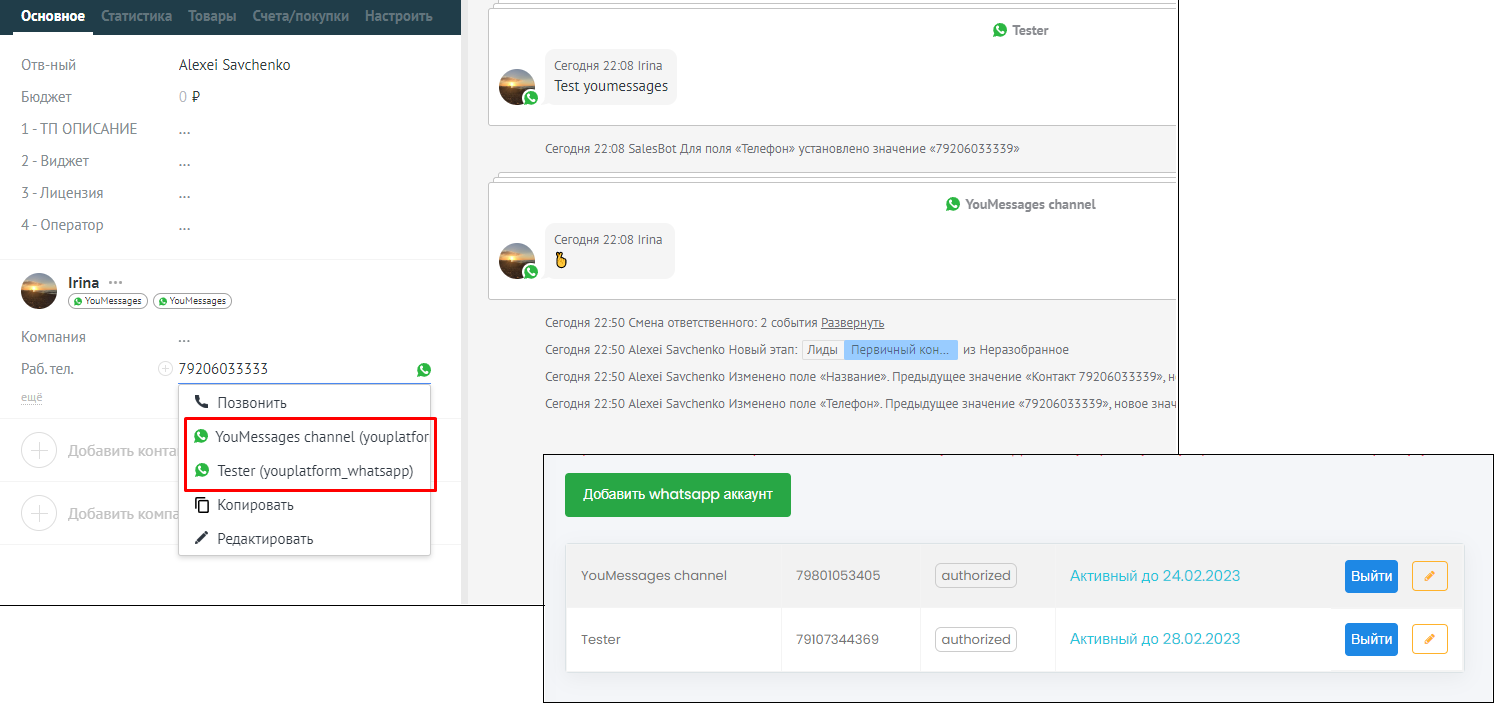
Task: Open Irina's contact avatar in left panel
Action: pyautogui.click(x=39, y=291)
